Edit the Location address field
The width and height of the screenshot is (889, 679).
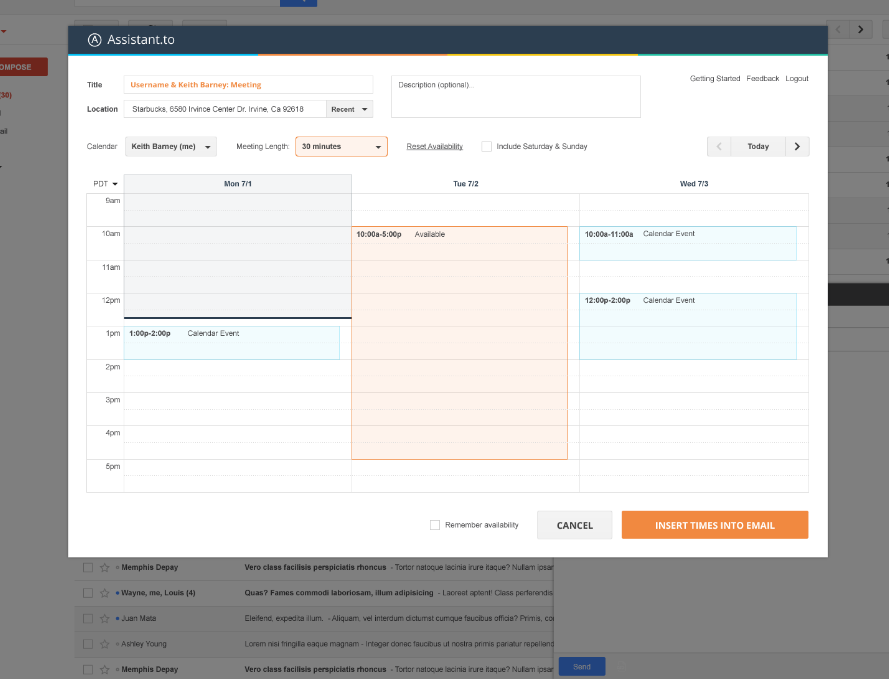coord(225,109)
